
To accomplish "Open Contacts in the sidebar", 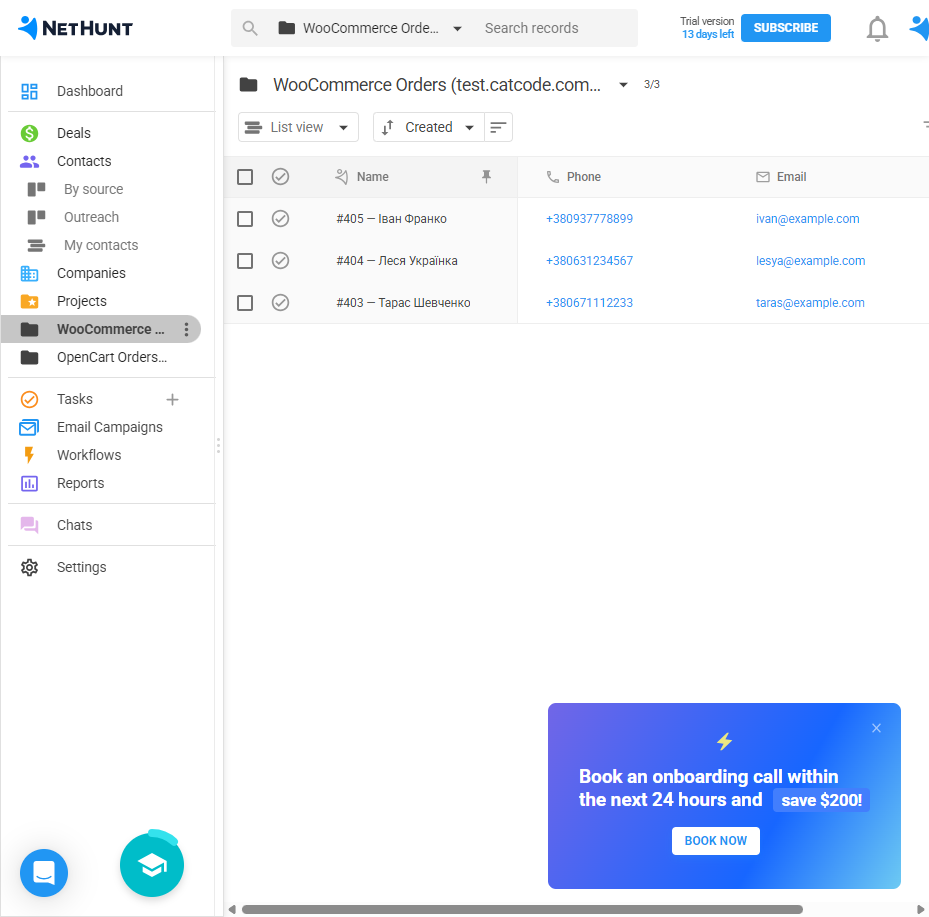I will [x=84, y=161].
